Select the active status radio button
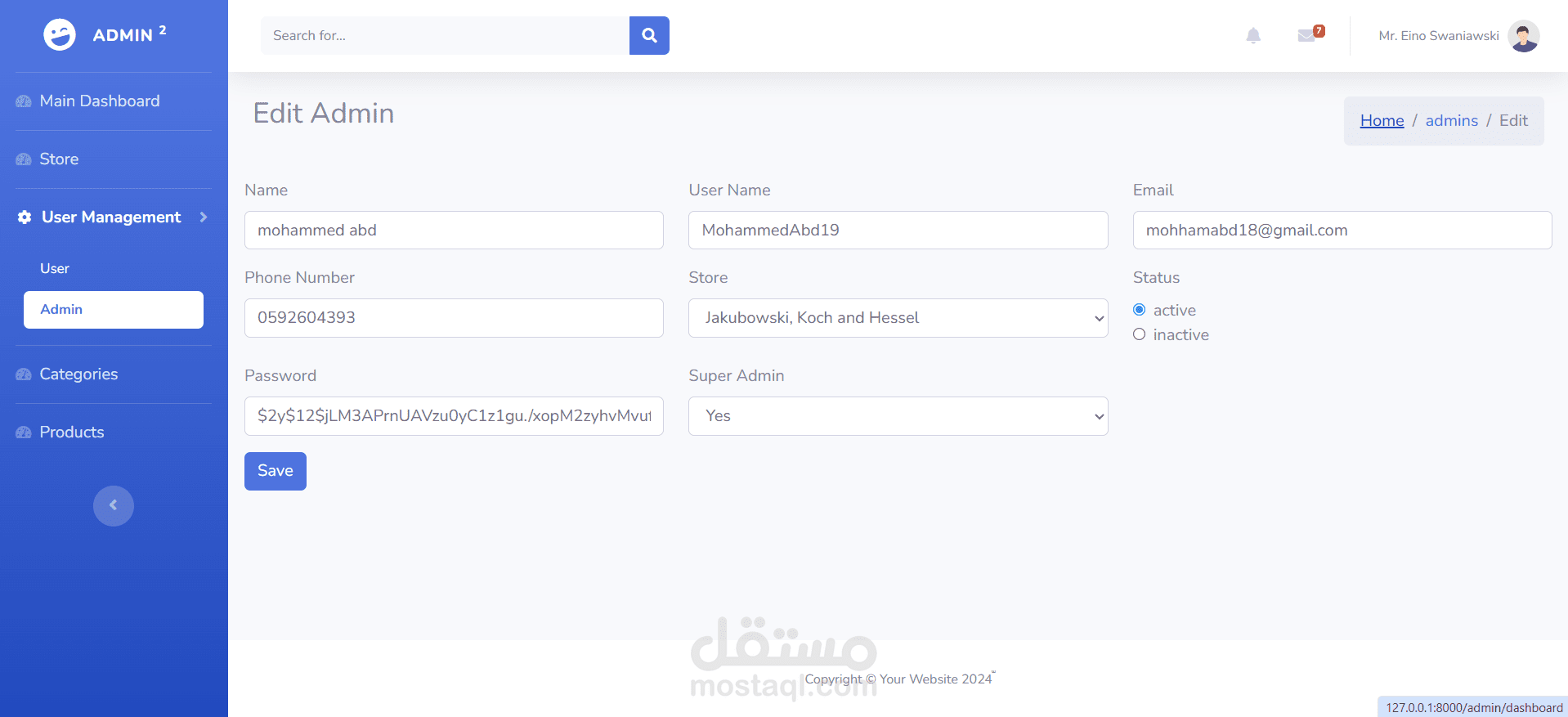Screen dimensions: 1568x717 [1140, 310]
